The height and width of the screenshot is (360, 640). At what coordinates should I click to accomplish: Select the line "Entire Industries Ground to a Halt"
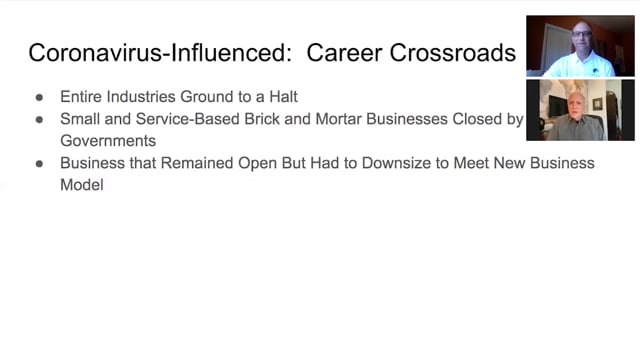tap(179, 97)
